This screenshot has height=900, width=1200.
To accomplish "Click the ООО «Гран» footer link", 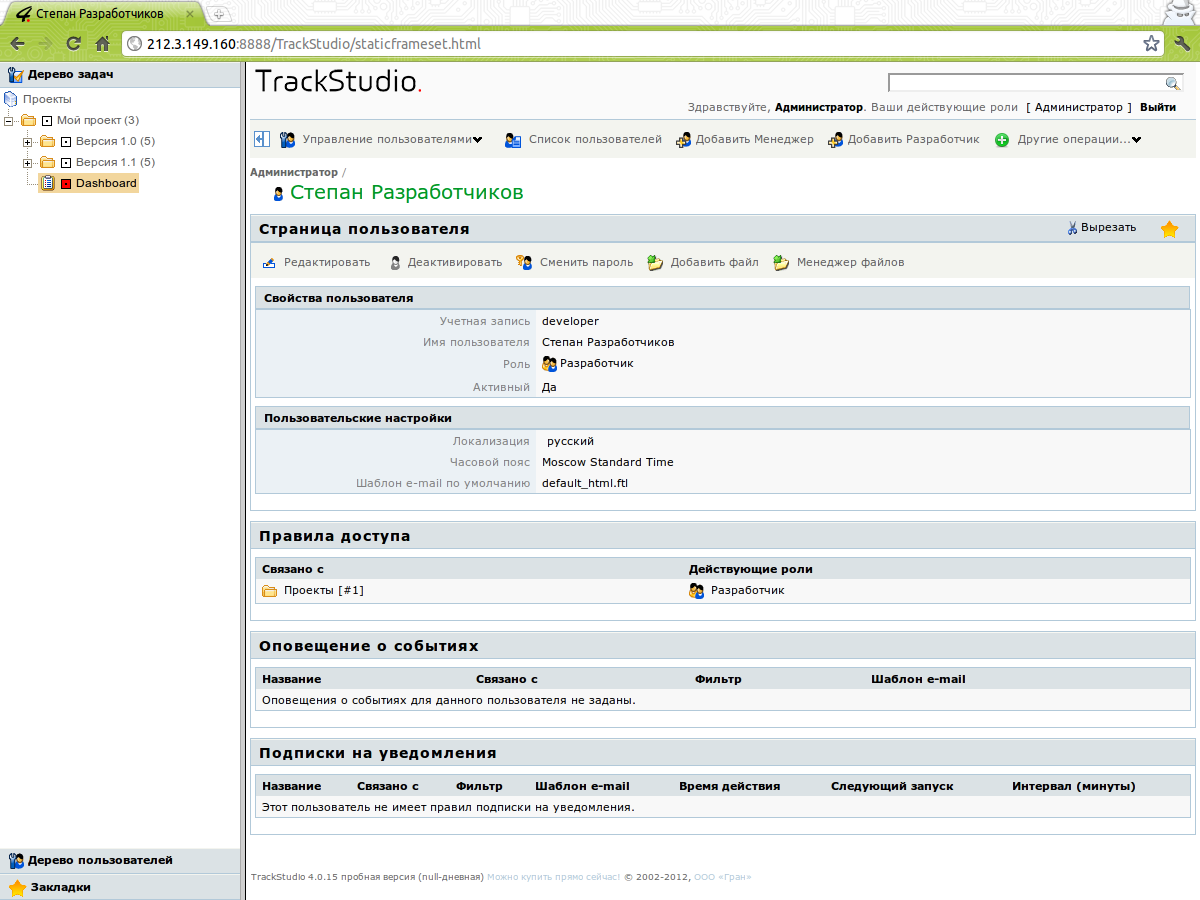I will 723,877.
